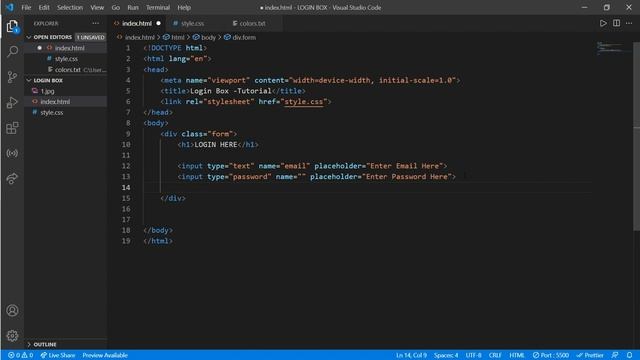Open the Terminal menu
The width and height of the screenshot is (640, 360).
pos(158,7)
